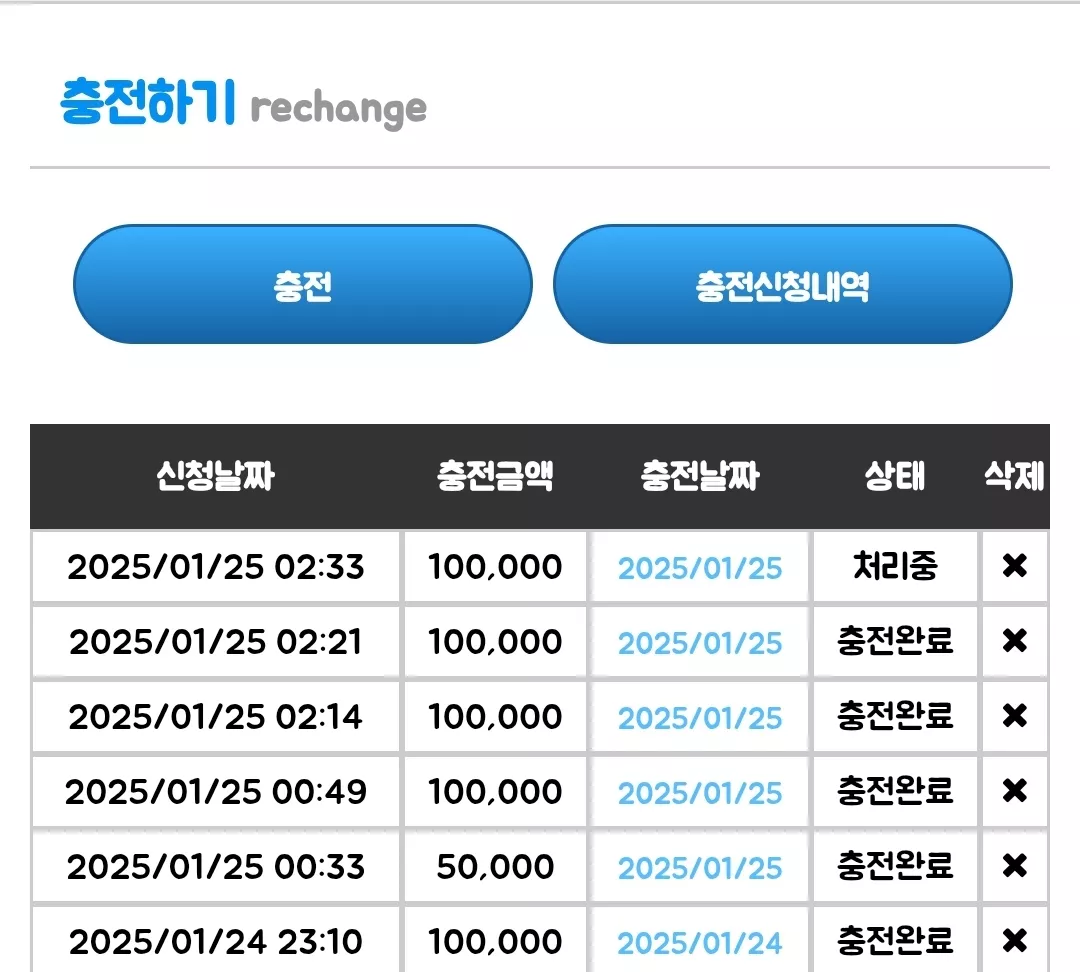Select the 50,000 amount cell
Screen dimensions: 1080x972
[495, 867]
